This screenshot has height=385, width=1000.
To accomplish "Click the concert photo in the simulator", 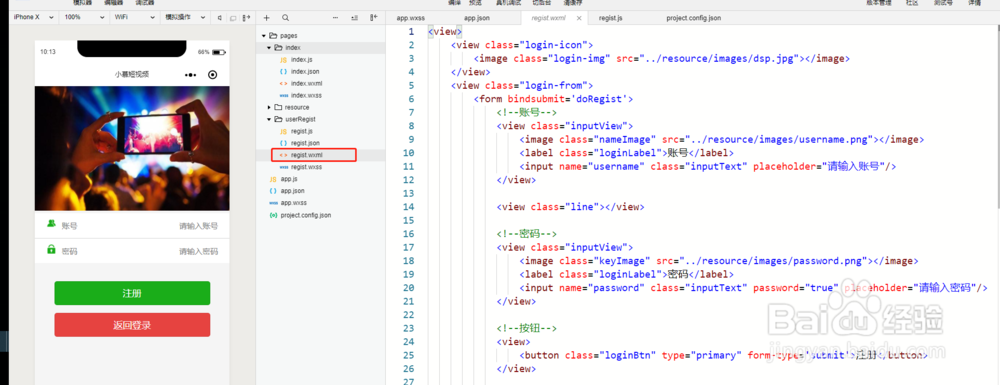I will tap(132, 149).
